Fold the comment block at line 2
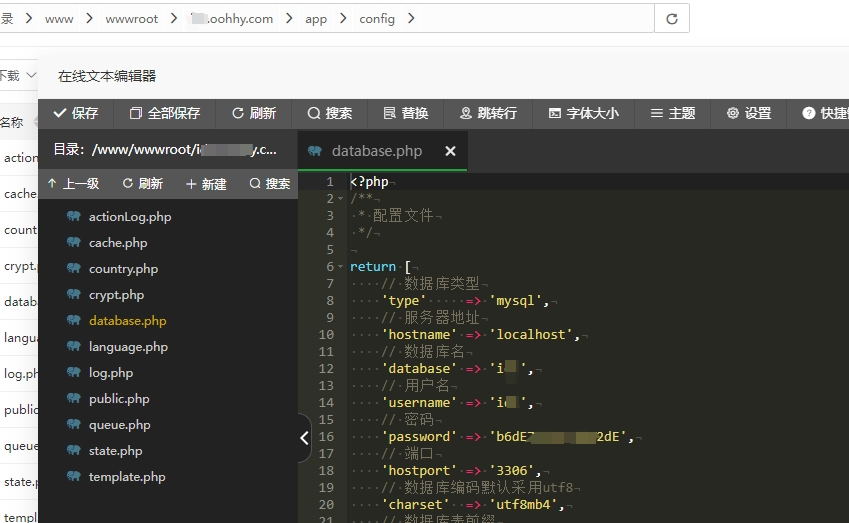 341,199
